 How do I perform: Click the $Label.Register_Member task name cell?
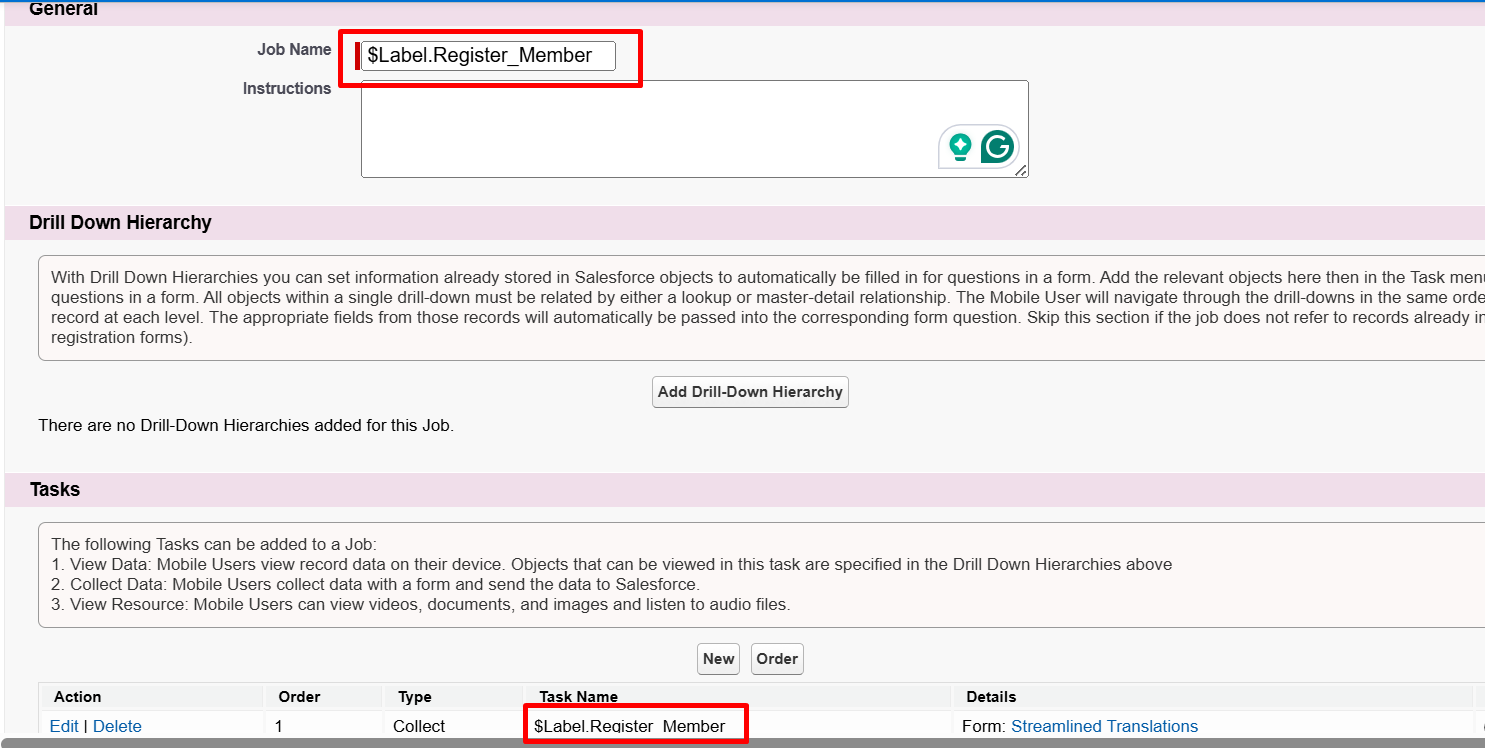pos(629,726)
